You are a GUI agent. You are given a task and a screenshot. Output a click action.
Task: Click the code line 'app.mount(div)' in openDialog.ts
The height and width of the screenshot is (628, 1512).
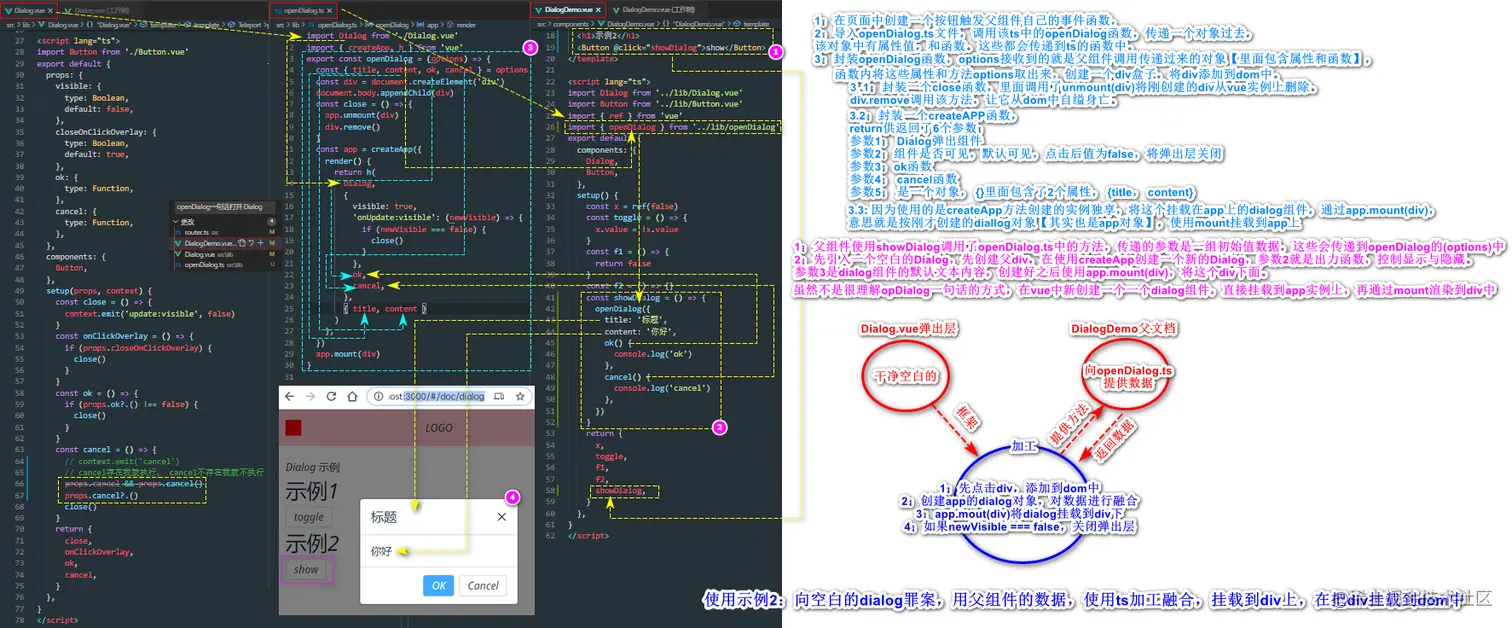(x=347, y=353)
